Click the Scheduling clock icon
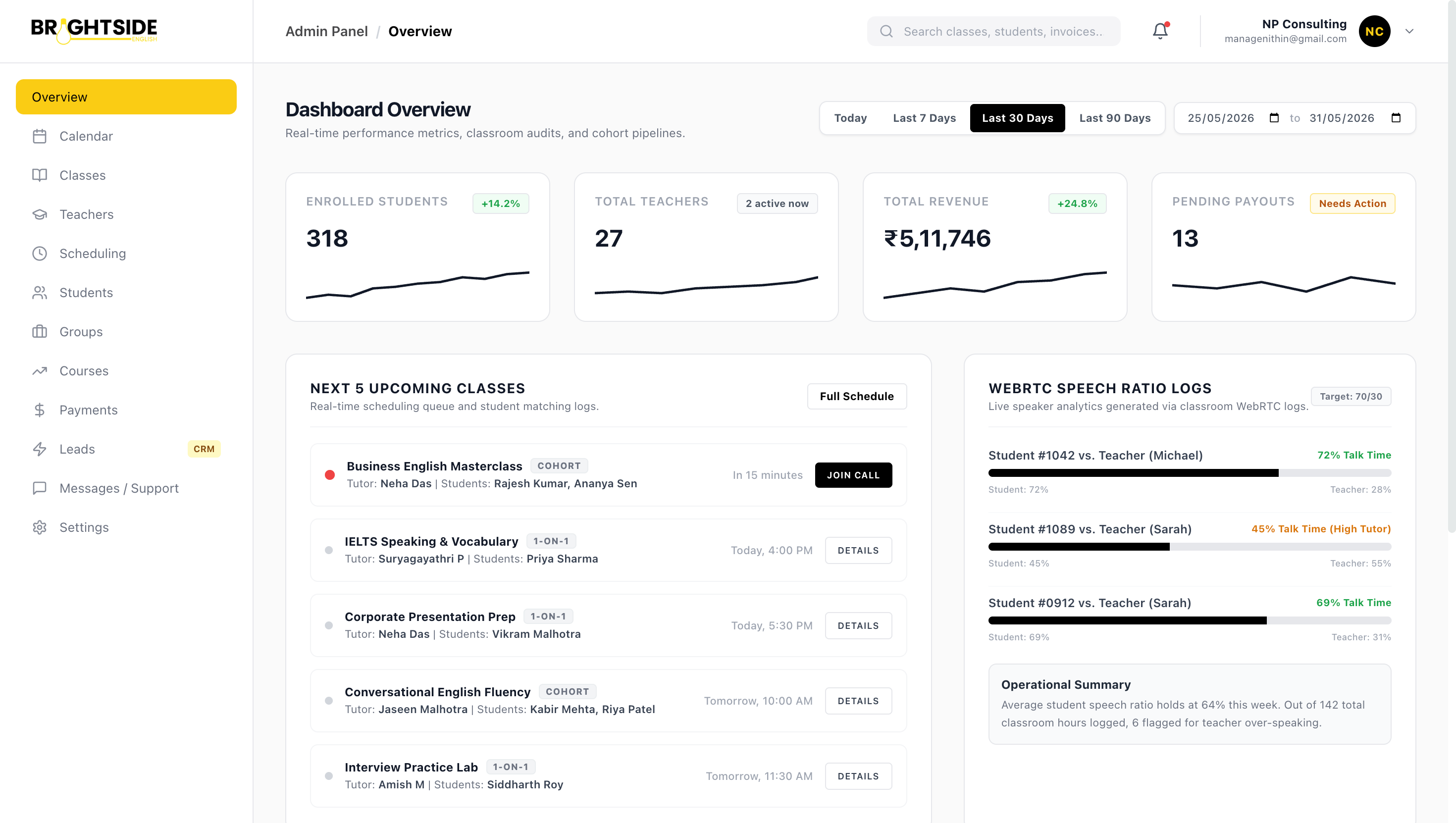 tap(40, 253)
